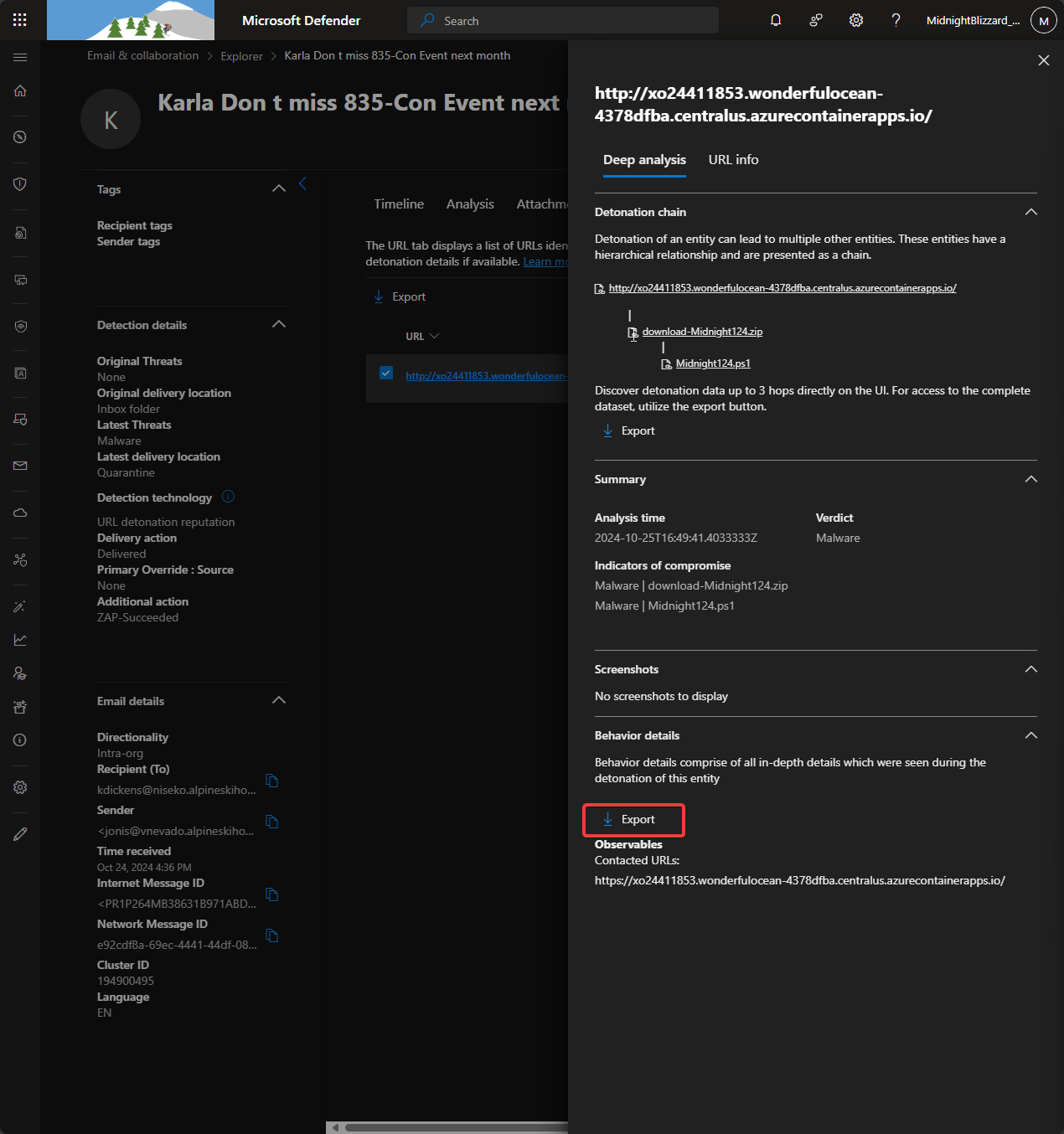The height and width of the screenshot is (1134, 1064).
Task: Uncheck the selected URL row checkbox
Action: point(385,373)
